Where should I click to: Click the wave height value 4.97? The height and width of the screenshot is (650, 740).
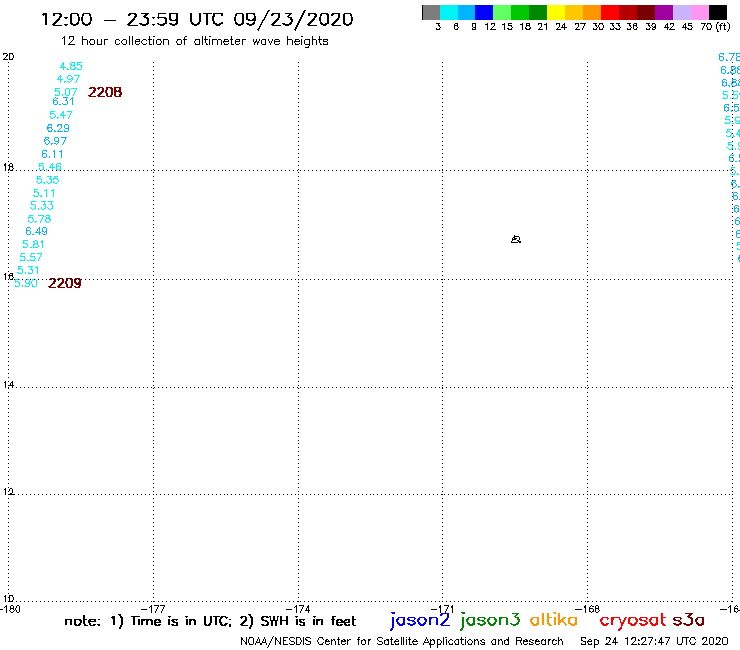[x=68, y=79]
